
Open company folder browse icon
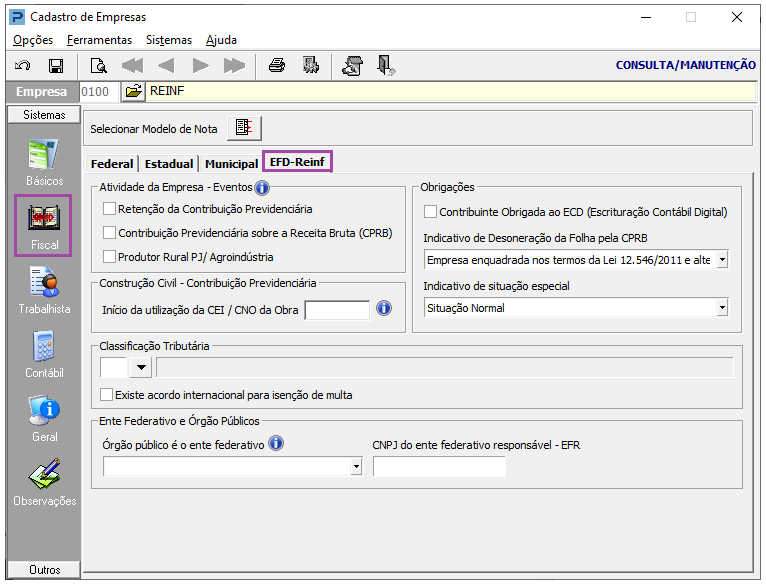coord(133,91)
